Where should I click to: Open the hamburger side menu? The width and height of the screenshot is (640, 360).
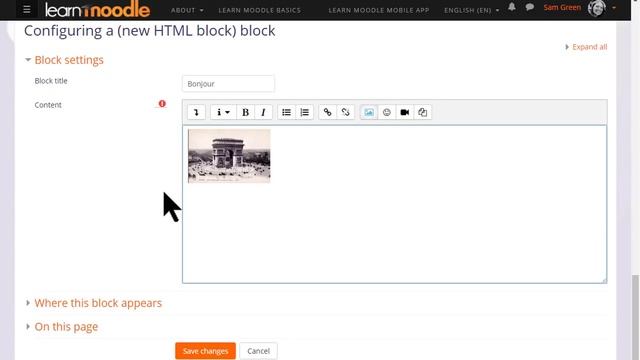[x=27, y=9]
